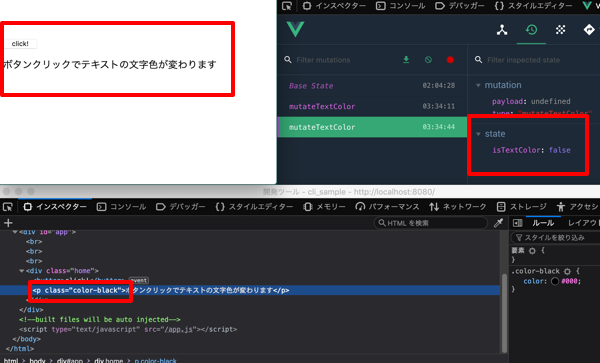This screenshot has width=600, height=363.
Task: Open the パフォーマンス tab
Action: pyautogui.click(x=387, y=207)
